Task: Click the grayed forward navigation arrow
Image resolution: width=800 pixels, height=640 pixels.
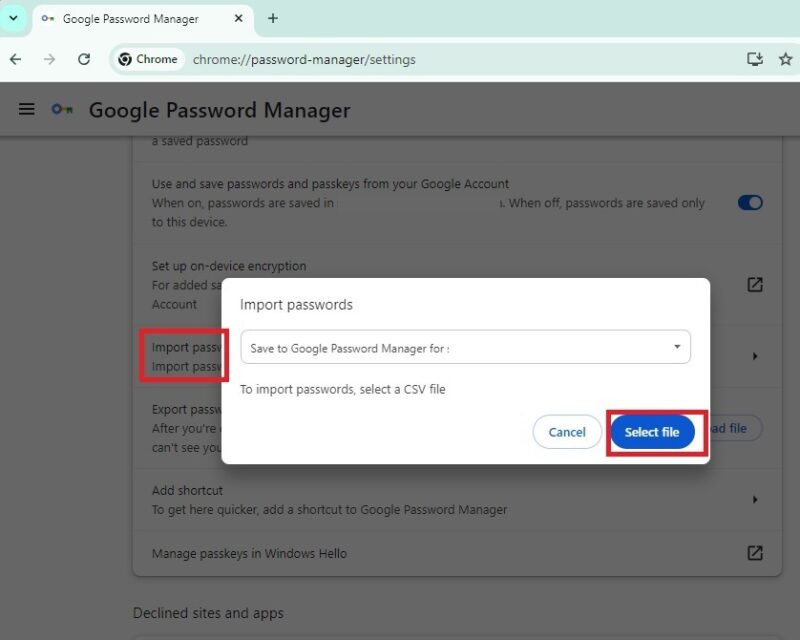Action: point(48,59)
